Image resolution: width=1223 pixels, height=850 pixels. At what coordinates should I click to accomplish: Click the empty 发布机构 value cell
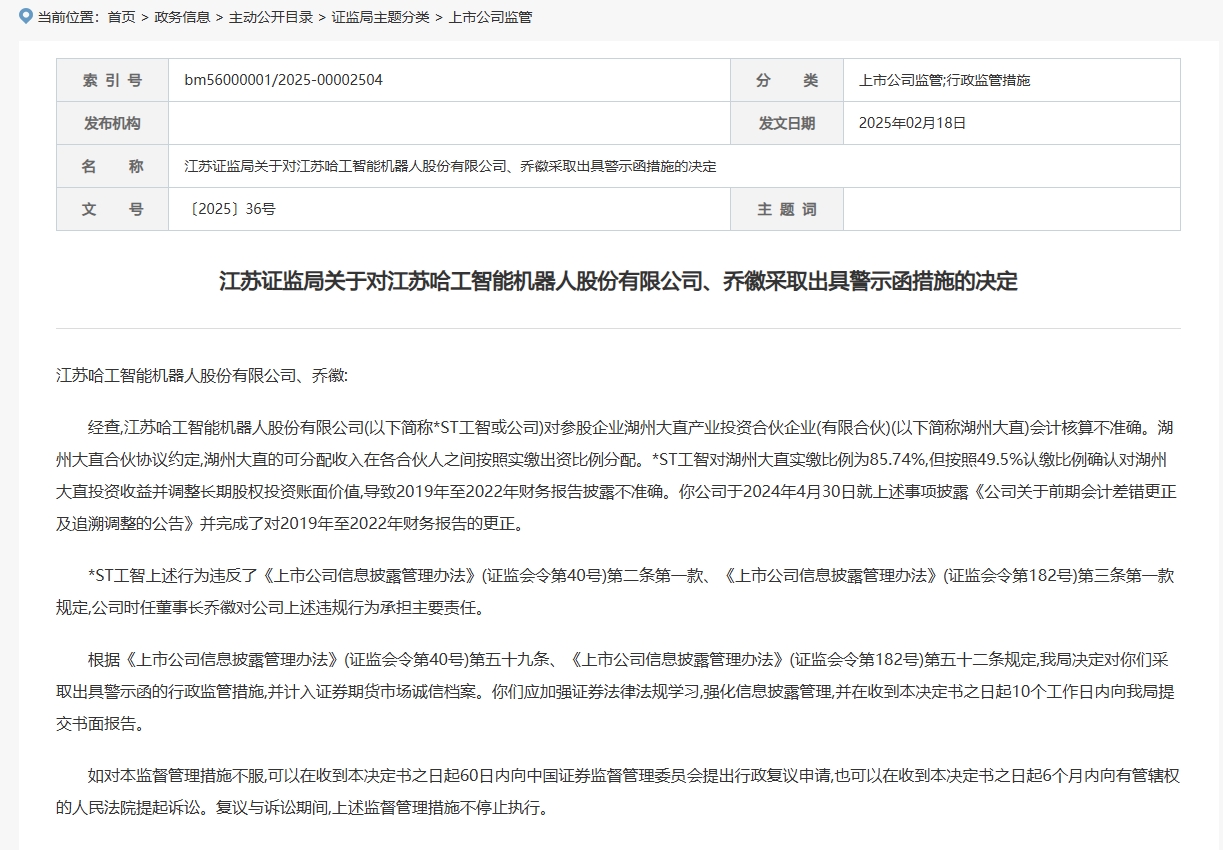coord(448,123)
